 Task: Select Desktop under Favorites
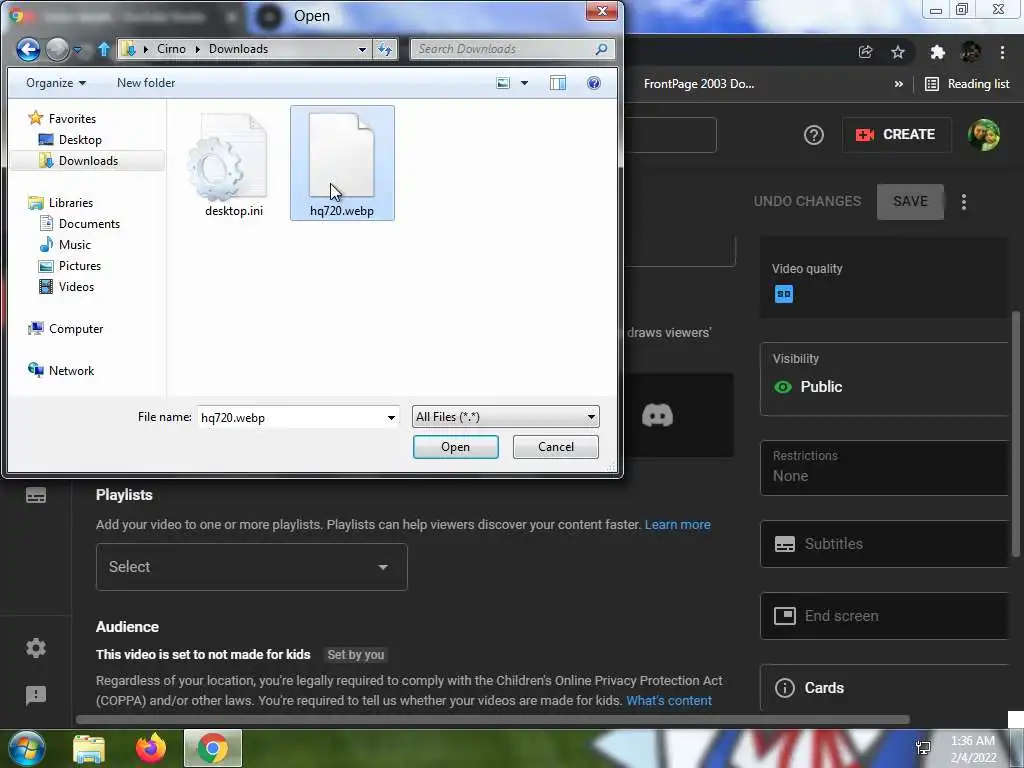tap(80, 140)
